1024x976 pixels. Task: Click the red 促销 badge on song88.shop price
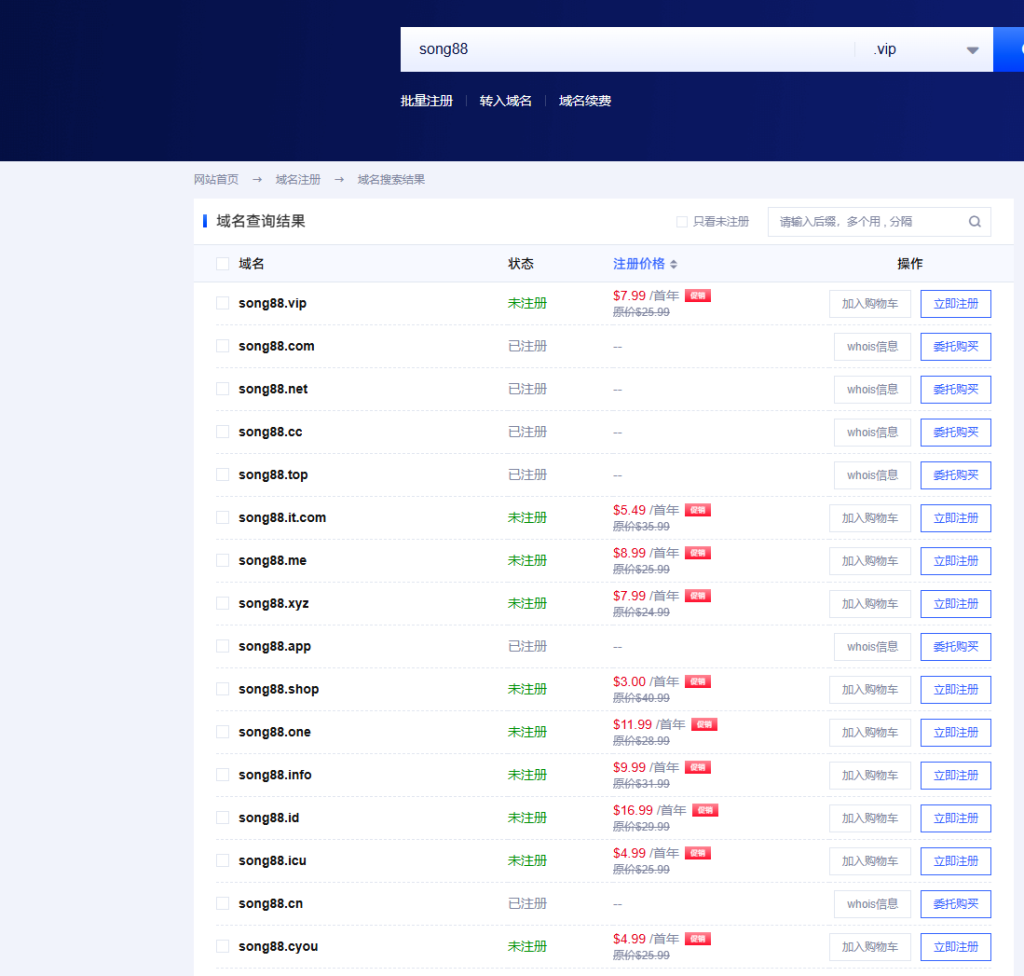tap(697, 681)
